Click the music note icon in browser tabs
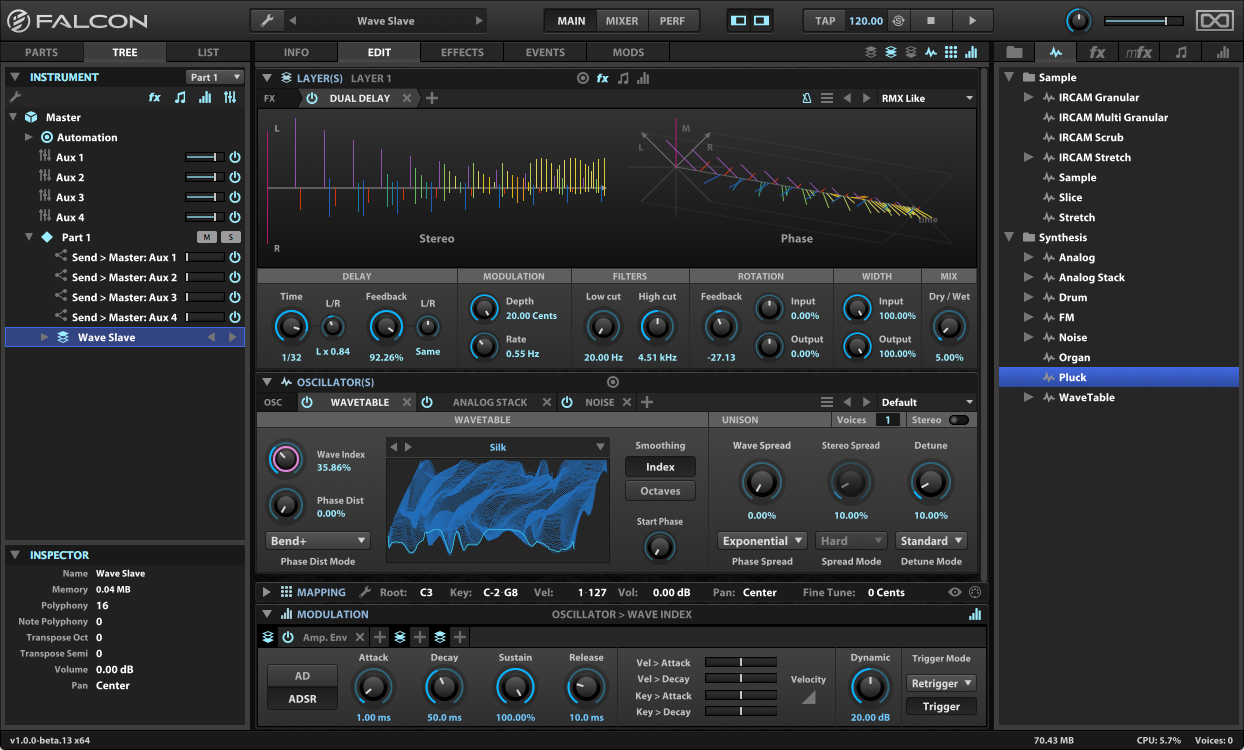The width and height of the screenshot is (1244, 750). tap(1181, 53)
